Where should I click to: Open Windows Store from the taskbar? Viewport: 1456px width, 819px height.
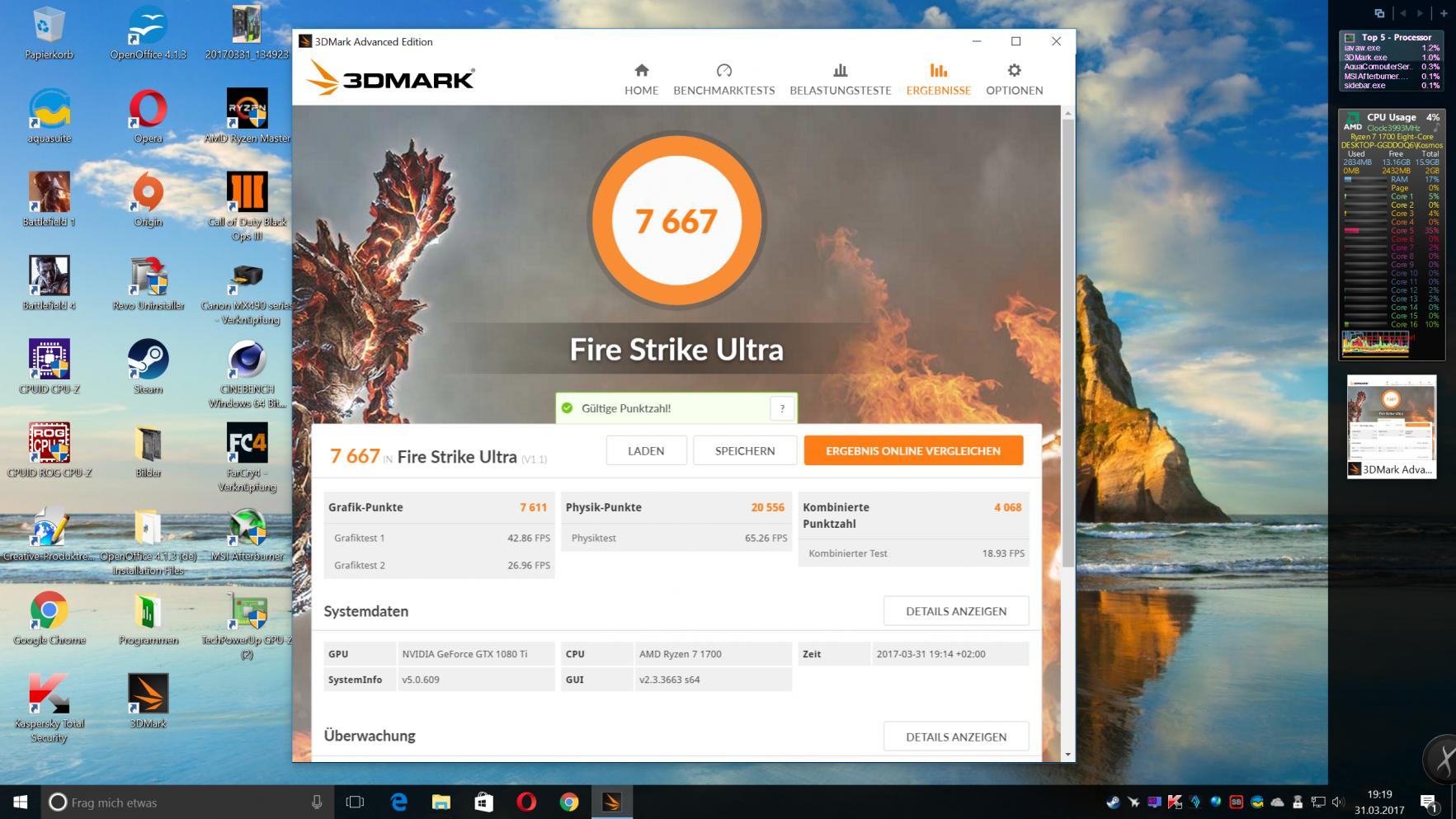[484, 802]
